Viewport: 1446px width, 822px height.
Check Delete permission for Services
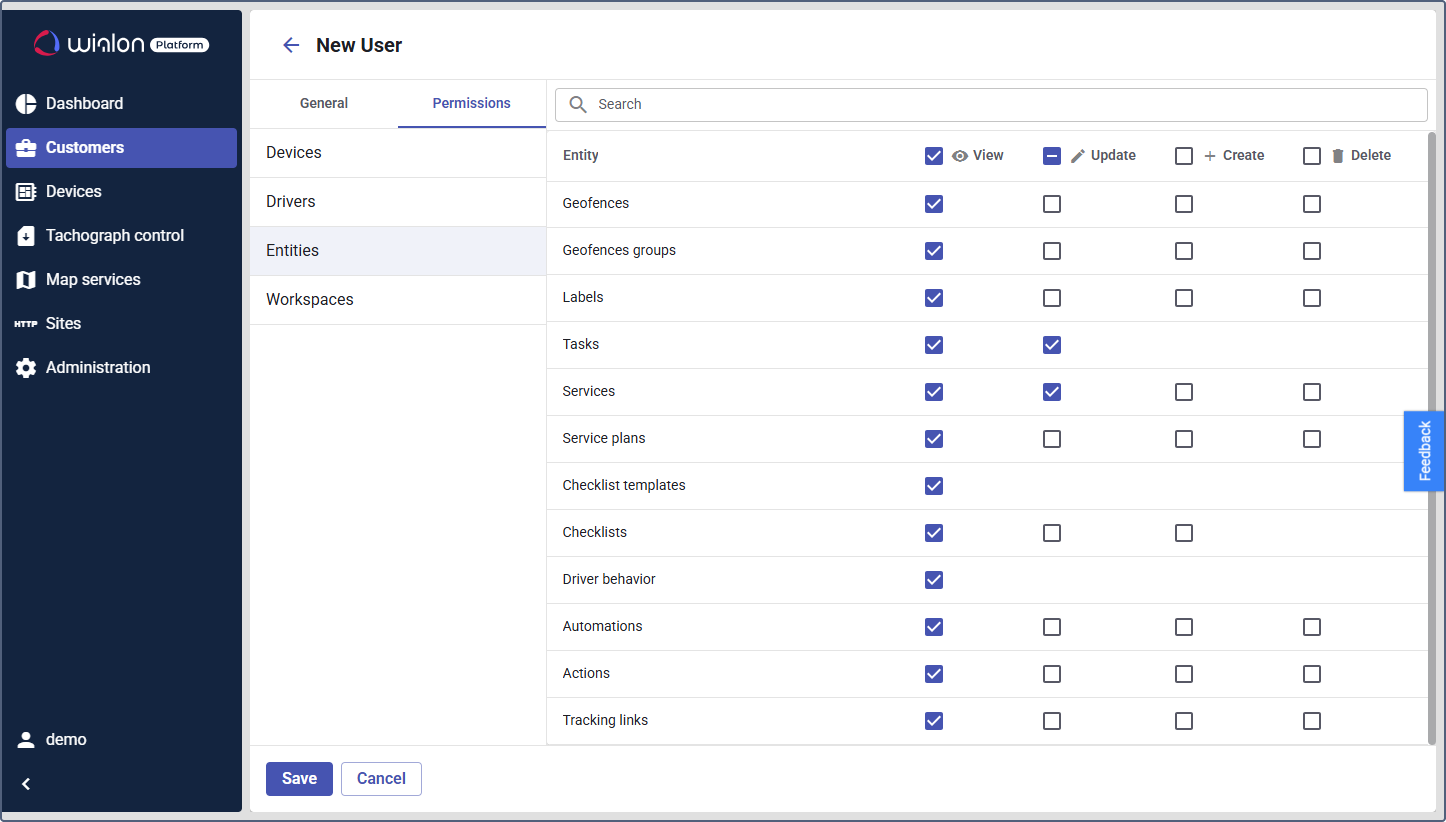tap(1312, 392)
